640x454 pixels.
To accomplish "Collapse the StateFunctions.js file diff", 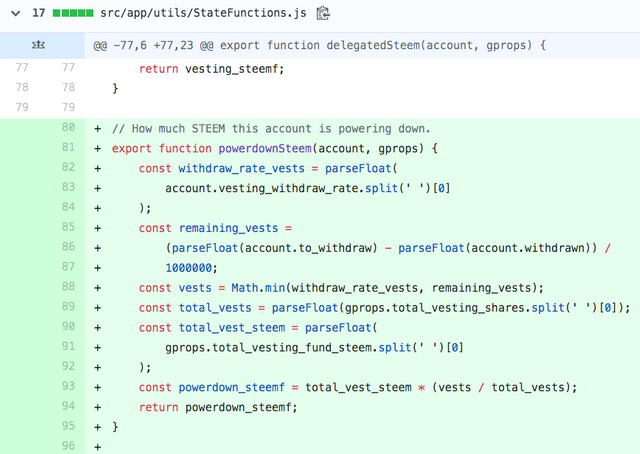I will 16,13.
